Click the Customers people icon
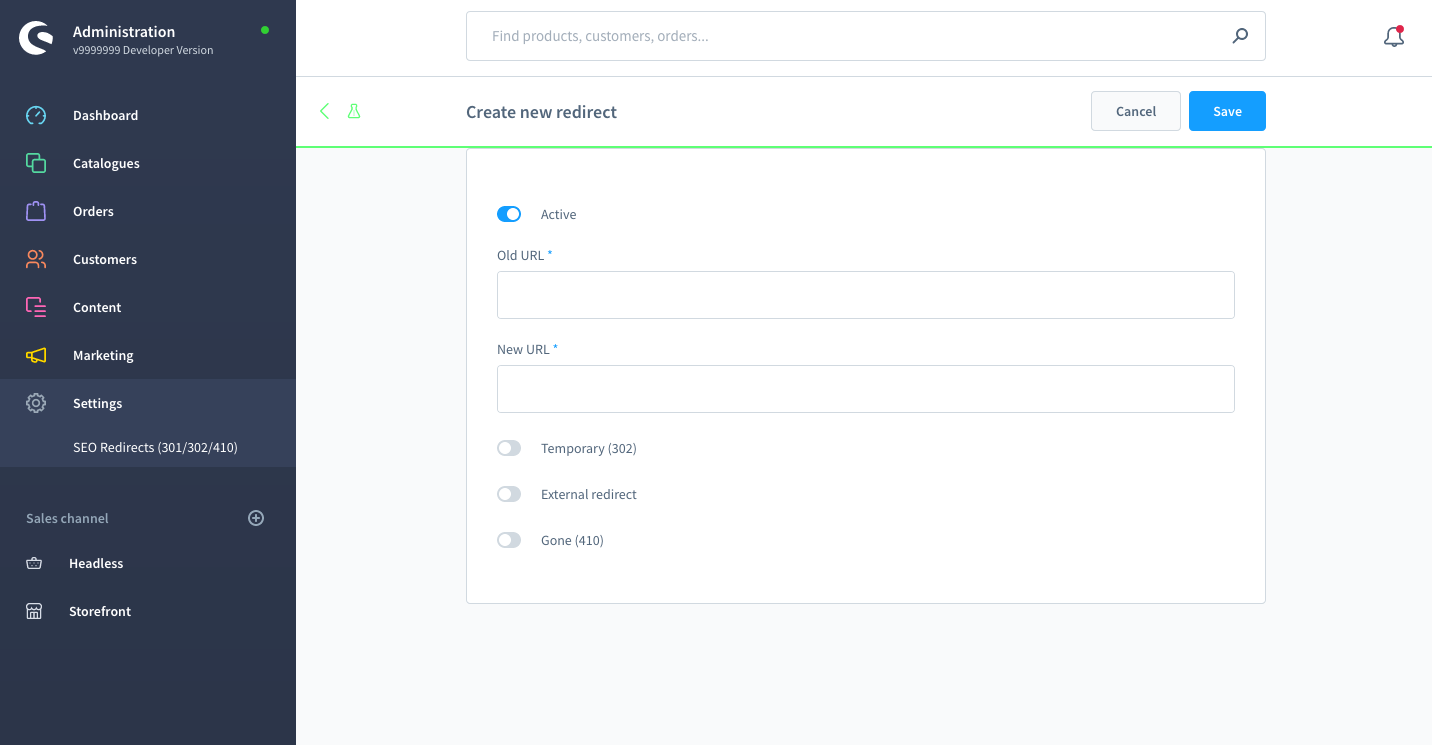Screen dimensions: 1432x745 [x=36, y=259]
